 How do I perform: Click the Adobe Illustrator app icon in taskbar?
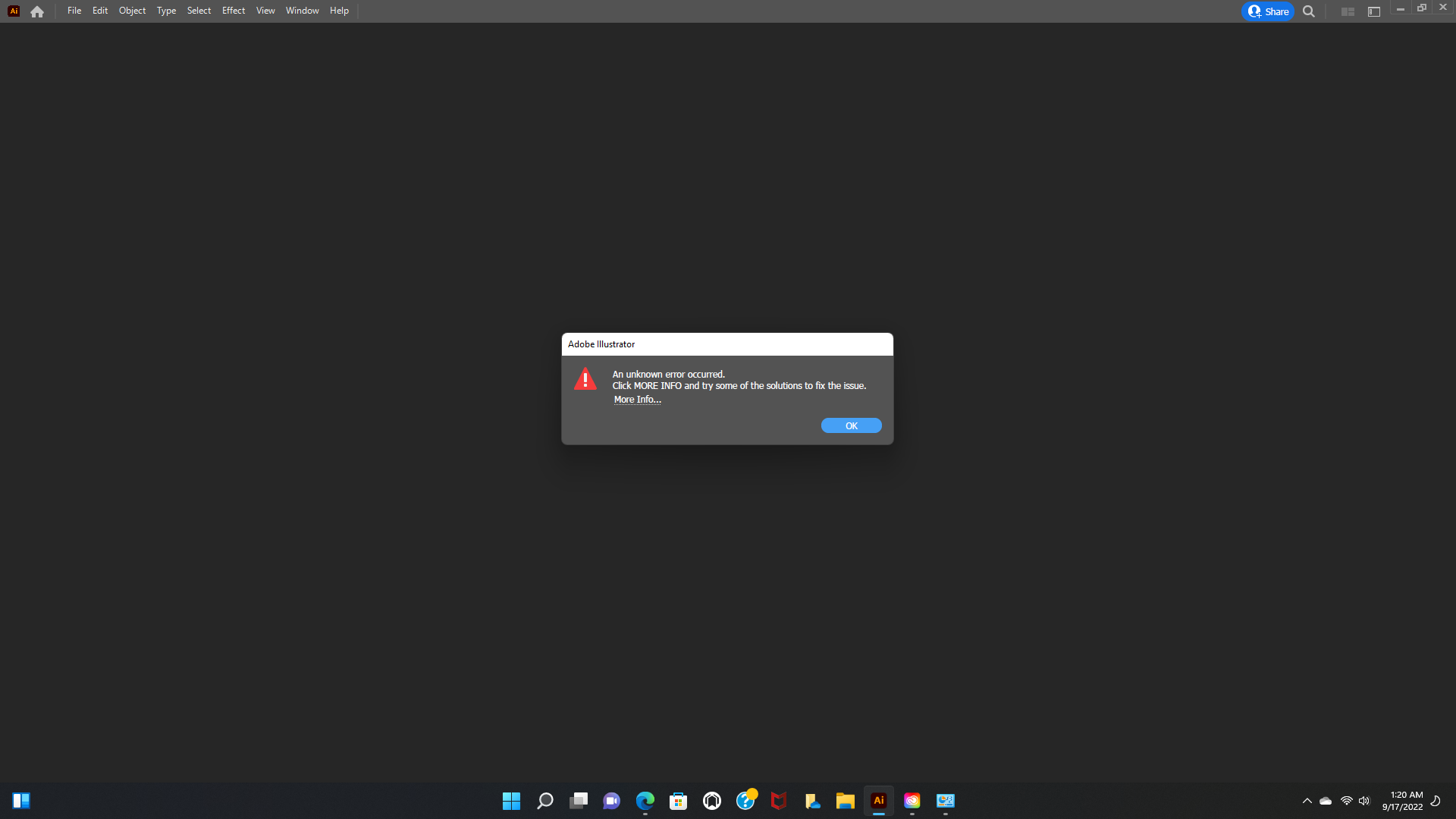(878, 800)
